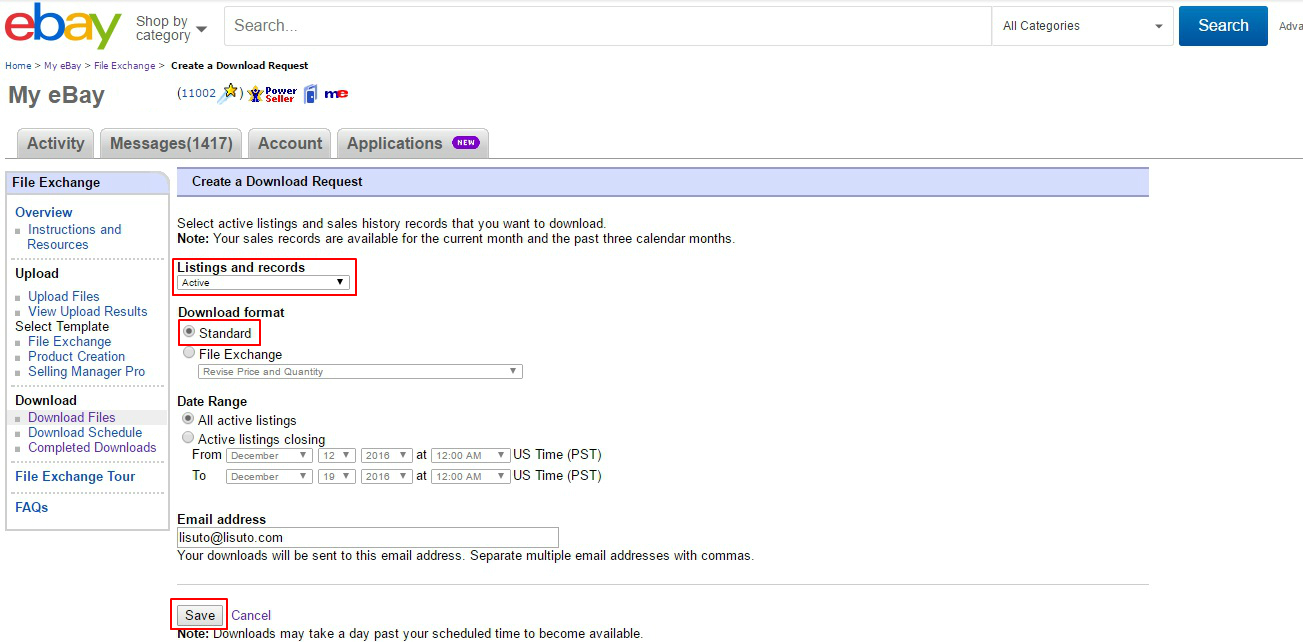
Task: Click the Save button
Action: coord(200,615)
